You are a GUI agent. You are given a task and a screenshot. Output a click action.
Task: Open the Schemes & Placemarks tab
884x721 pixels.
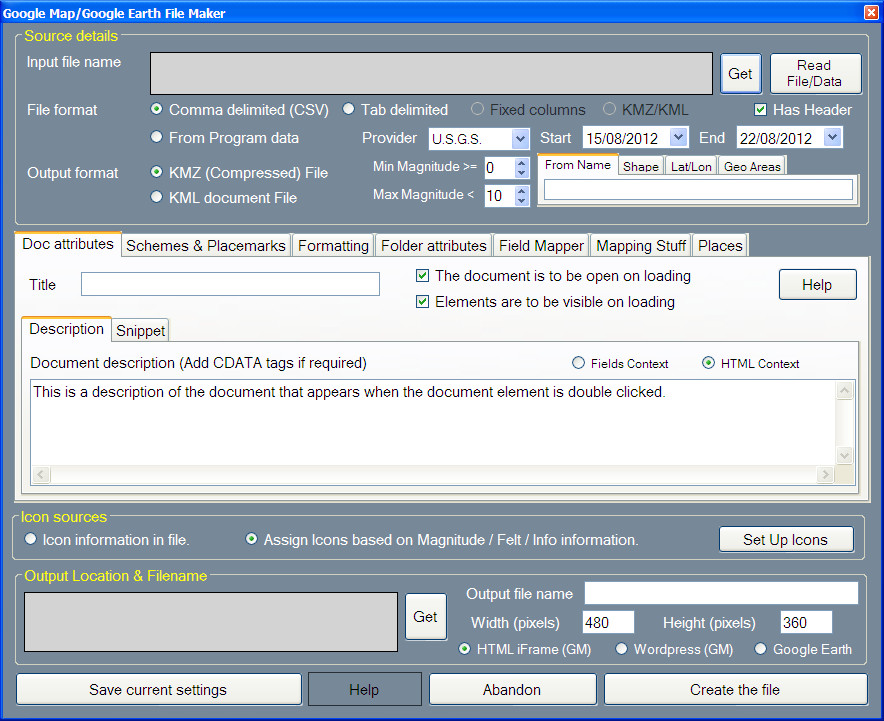coord(206,245)
